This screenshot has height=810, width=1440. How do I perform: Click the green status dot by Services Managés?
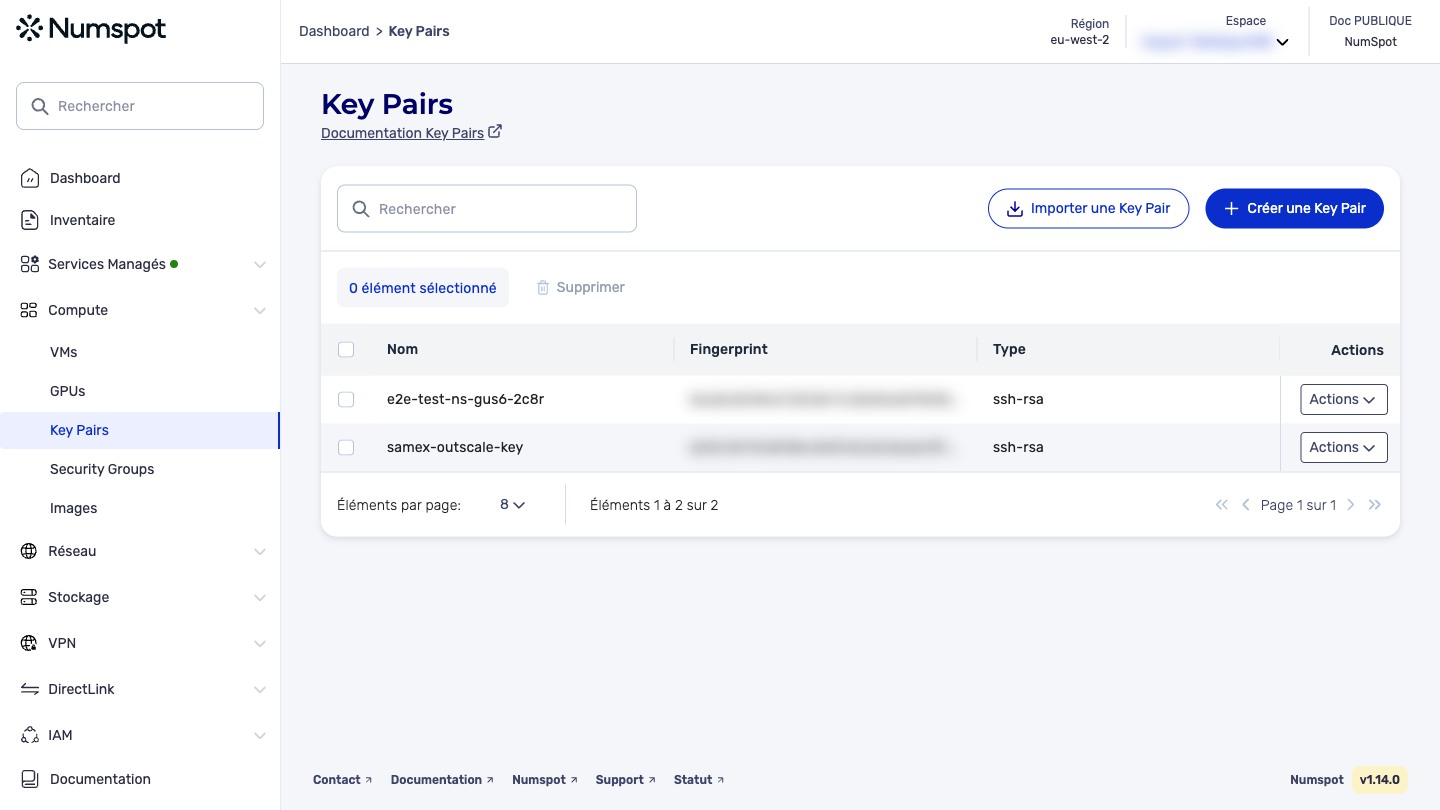174,264
